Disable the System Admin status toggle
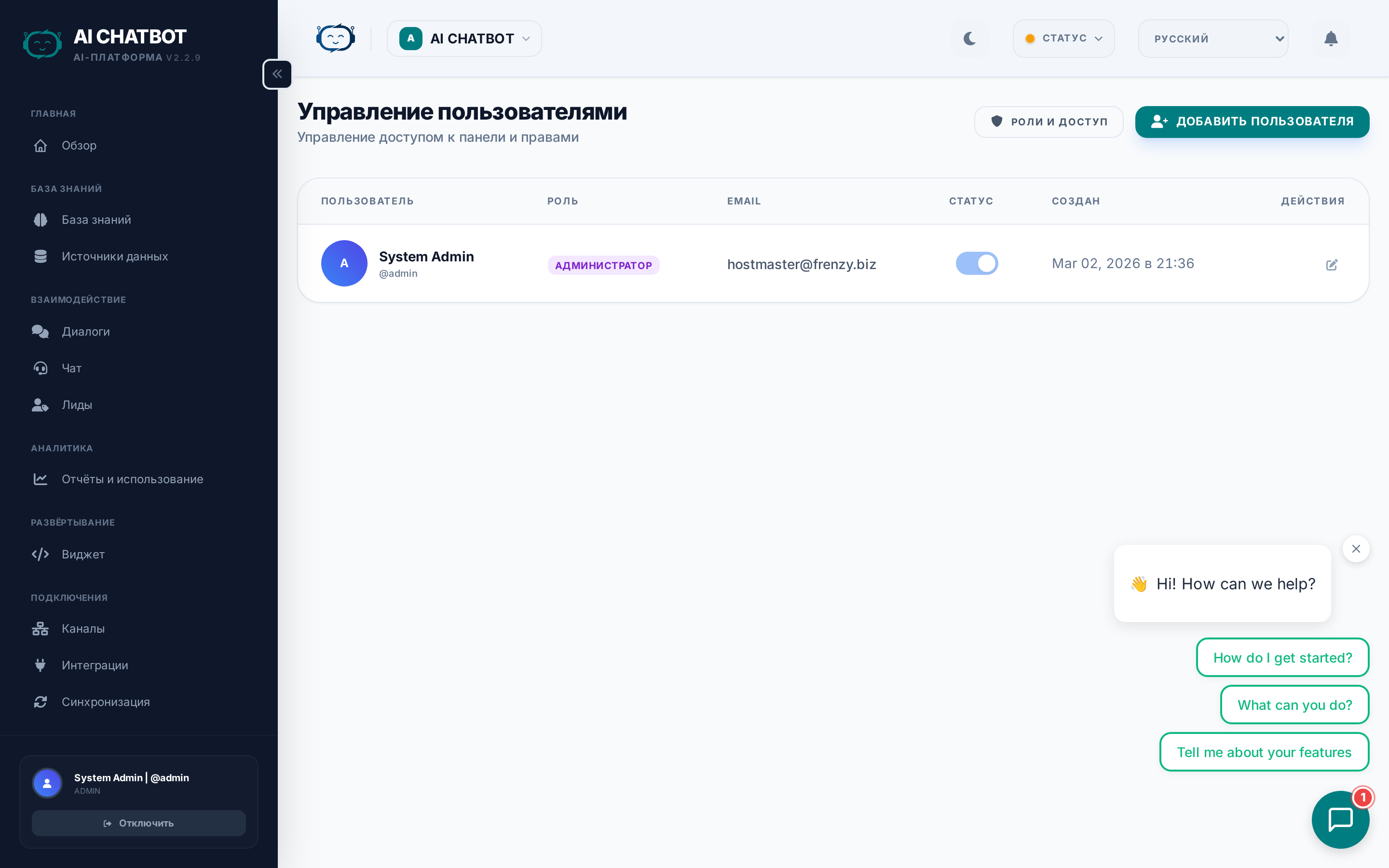The height and width of the screenshot is (868, 1389). pyautogui.click(x=976, y=263)
